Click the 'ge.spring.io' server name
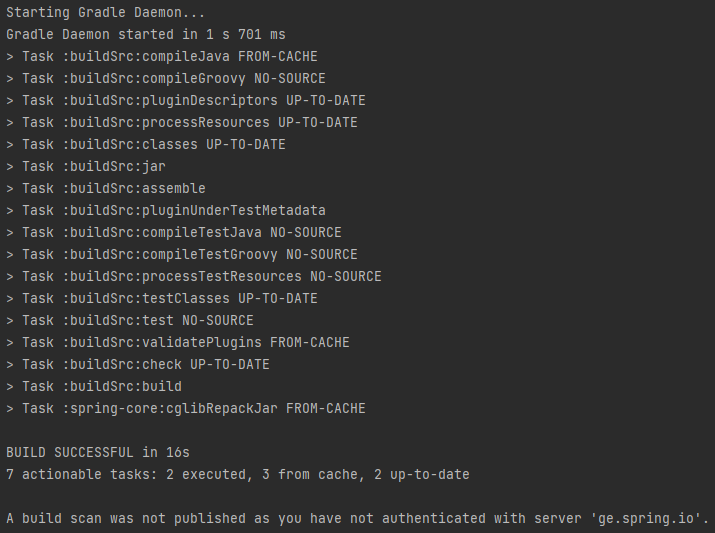The width and height of the screenshot is (715, 533). tap(650, 518)
